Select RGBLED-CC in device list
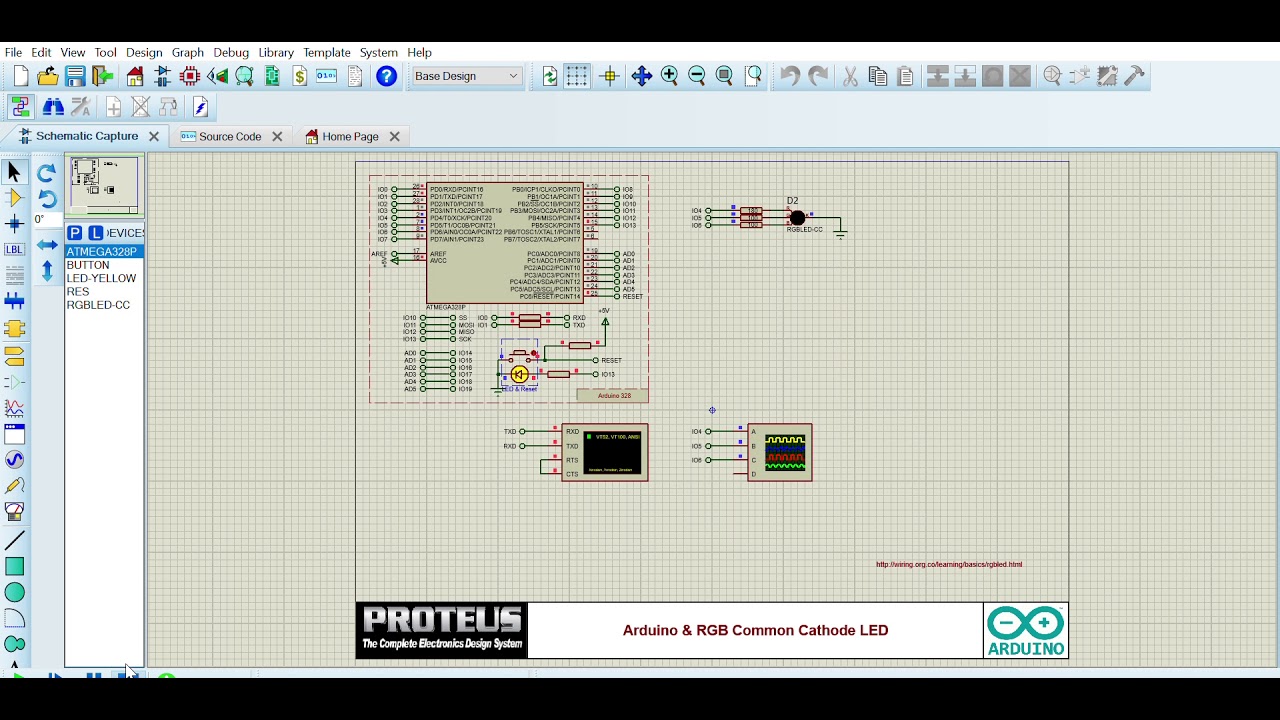 (98, 305)
